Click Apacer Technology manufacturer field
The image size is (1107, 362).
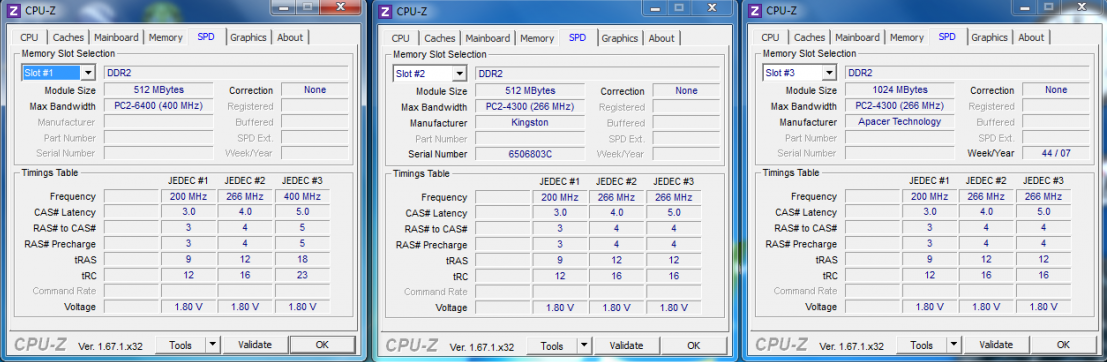point(900,122)
